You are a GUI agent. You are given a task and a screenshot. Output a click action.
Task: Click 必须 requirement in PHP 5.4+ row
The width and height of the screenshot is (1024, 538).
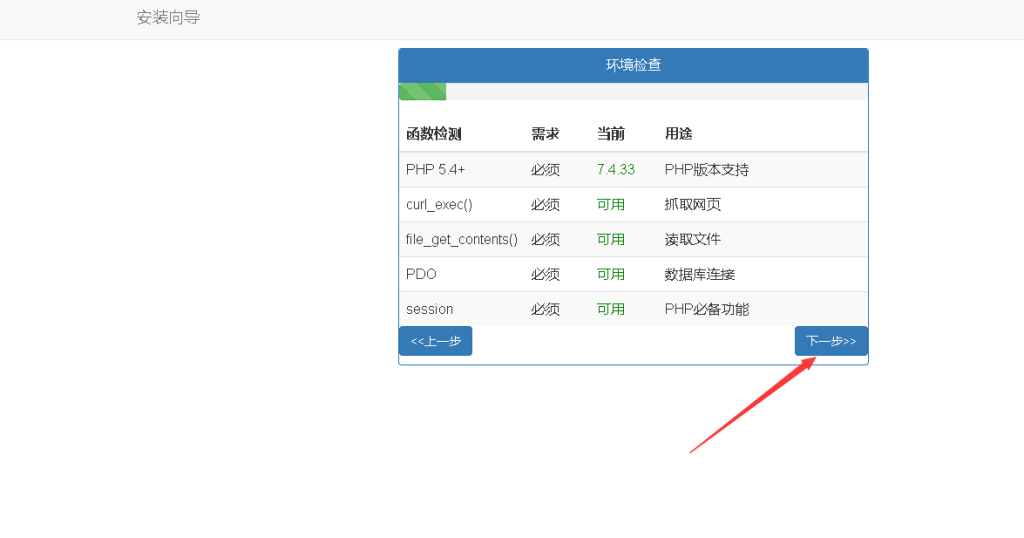[545, 170]
